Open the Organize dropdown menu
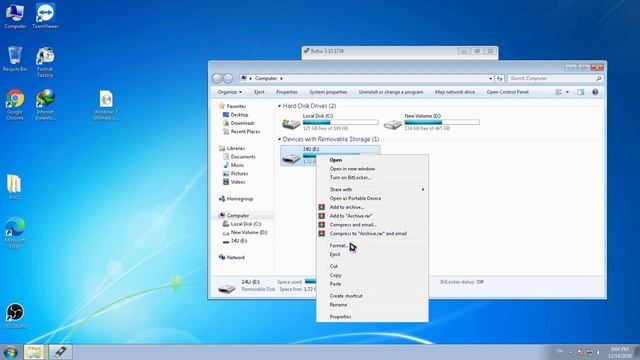 coord(230,92)
